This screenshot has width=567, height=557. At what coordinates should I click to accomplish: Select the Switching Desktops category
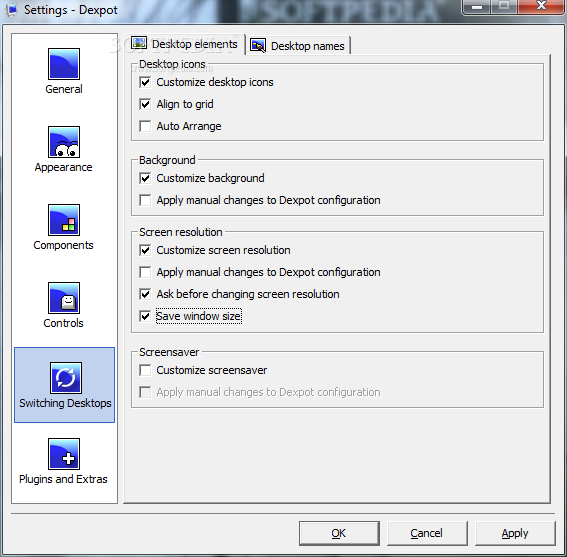[65, 385]
